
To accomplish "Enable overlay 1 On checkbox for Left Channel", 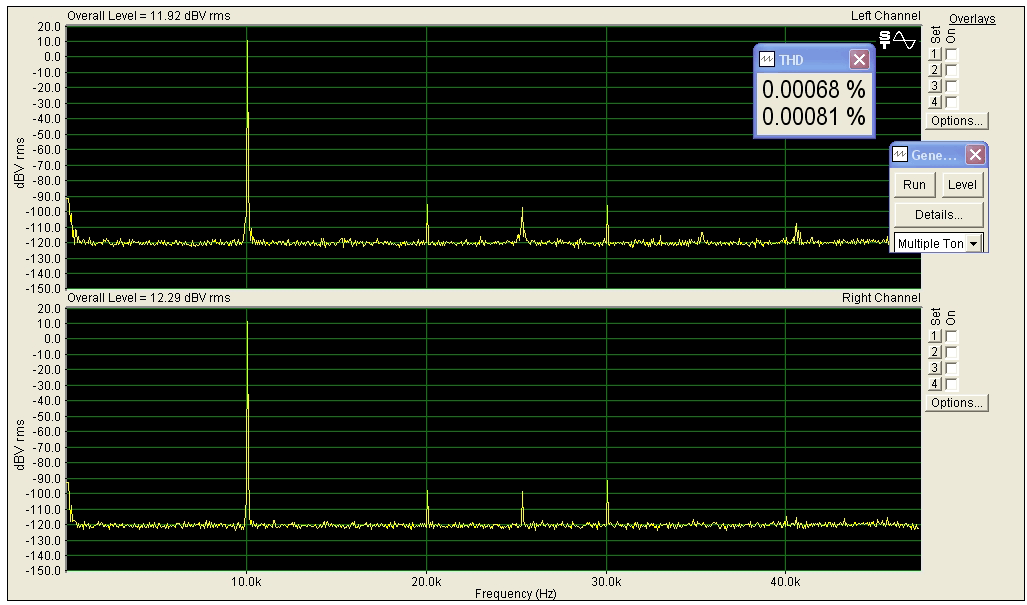I will point(951,54).
